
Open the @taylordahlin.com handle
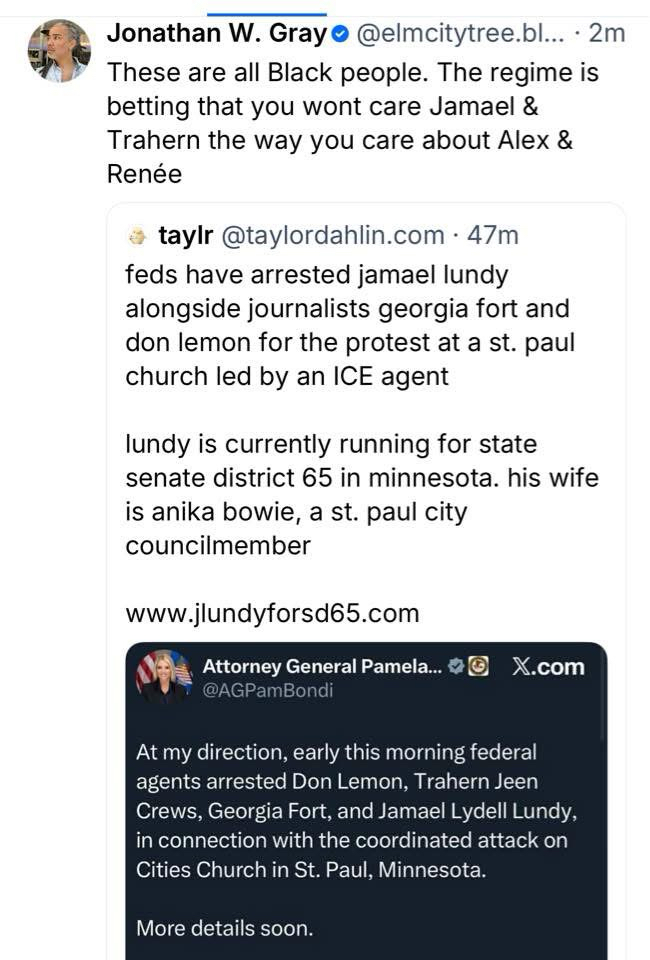pos(331,235)
